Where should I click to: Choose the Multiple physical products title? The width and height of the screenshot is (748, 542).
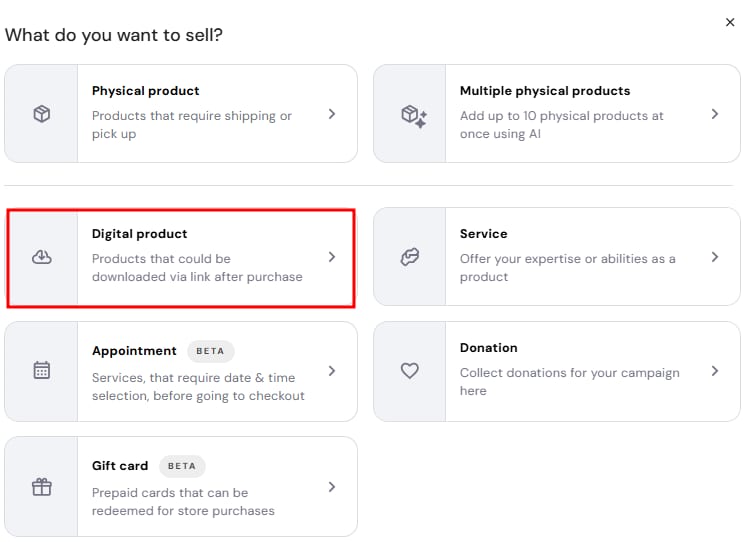pyautogui.click(x=545, y=91)
